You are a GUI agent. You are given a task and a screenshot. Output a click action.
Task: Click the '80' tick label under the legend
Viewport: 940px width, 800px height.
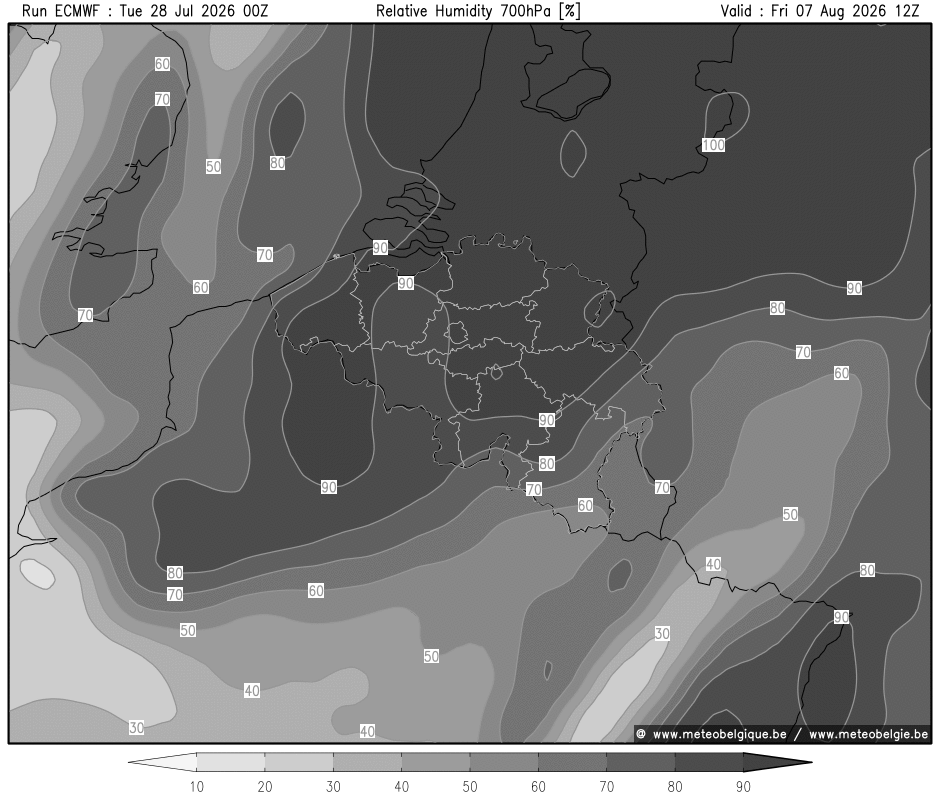coord(675,787)
